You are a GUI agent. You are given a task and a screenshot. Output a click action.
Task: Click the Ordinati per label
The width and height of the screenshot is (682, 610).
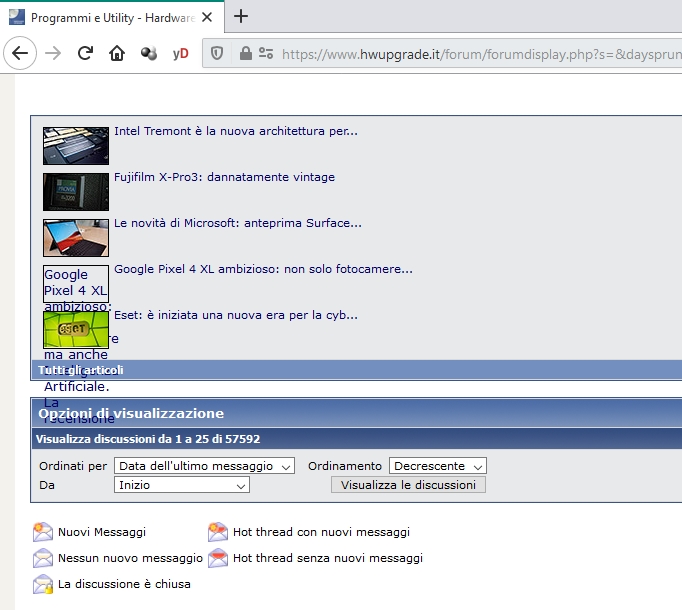[x=73, y=466]
